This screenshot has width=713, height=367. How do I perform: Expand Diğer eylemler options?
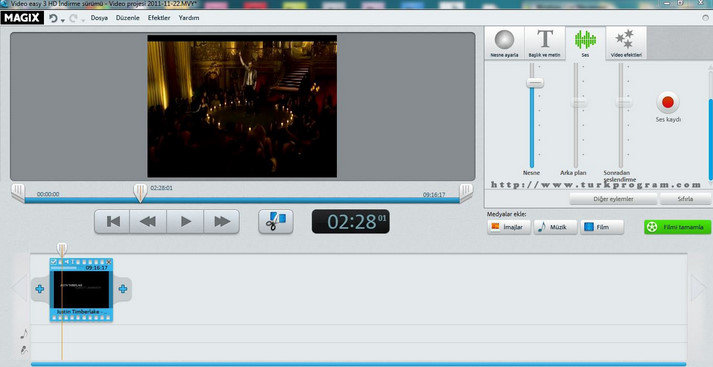coord(613,199)
